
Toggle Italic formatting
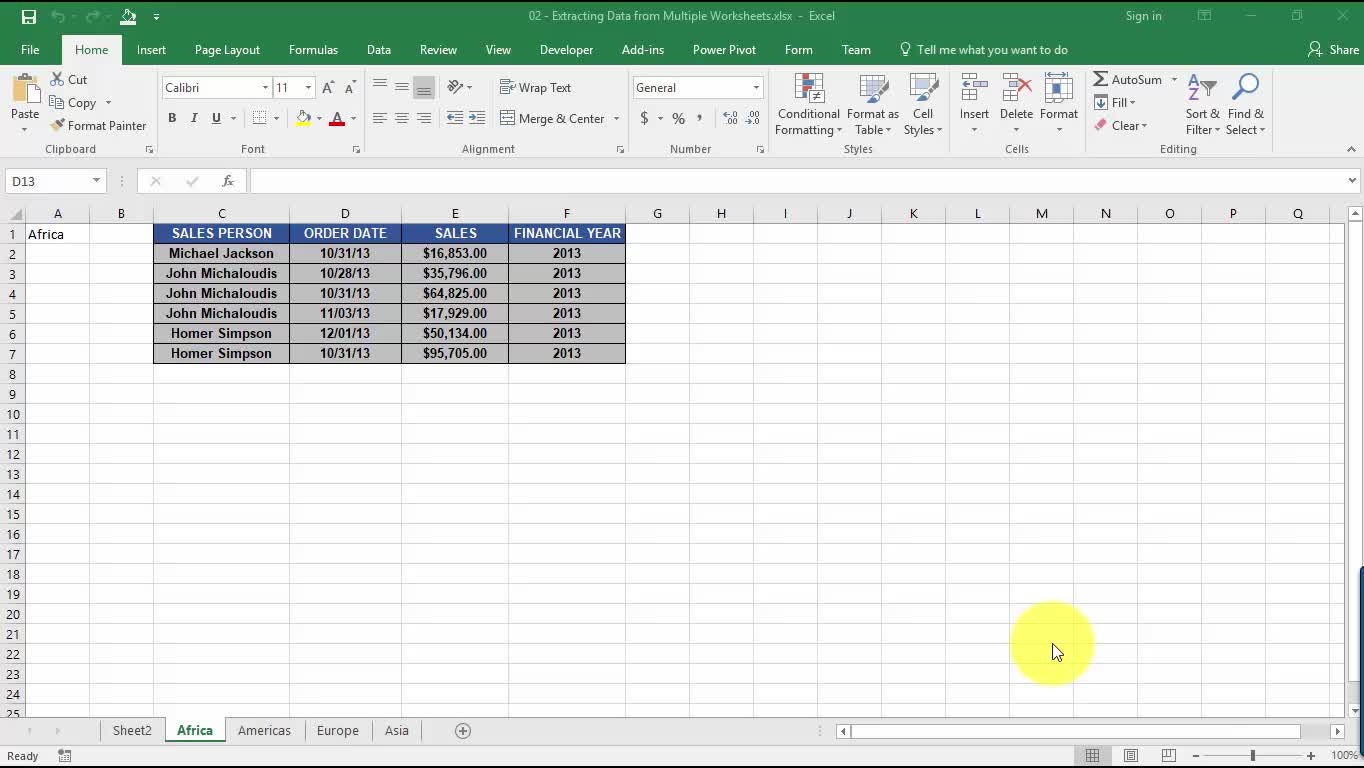[194, 118]
